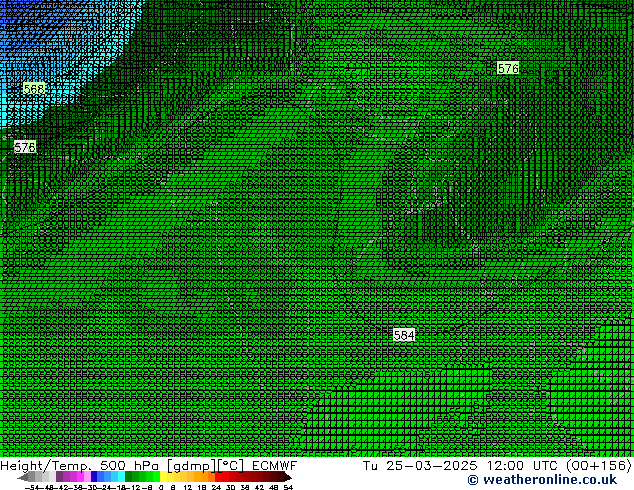The height and width of the screenshot is (490, 634).
Task: Click the '(00+156)' forecast offset text
Action: [x=599, y=466]
